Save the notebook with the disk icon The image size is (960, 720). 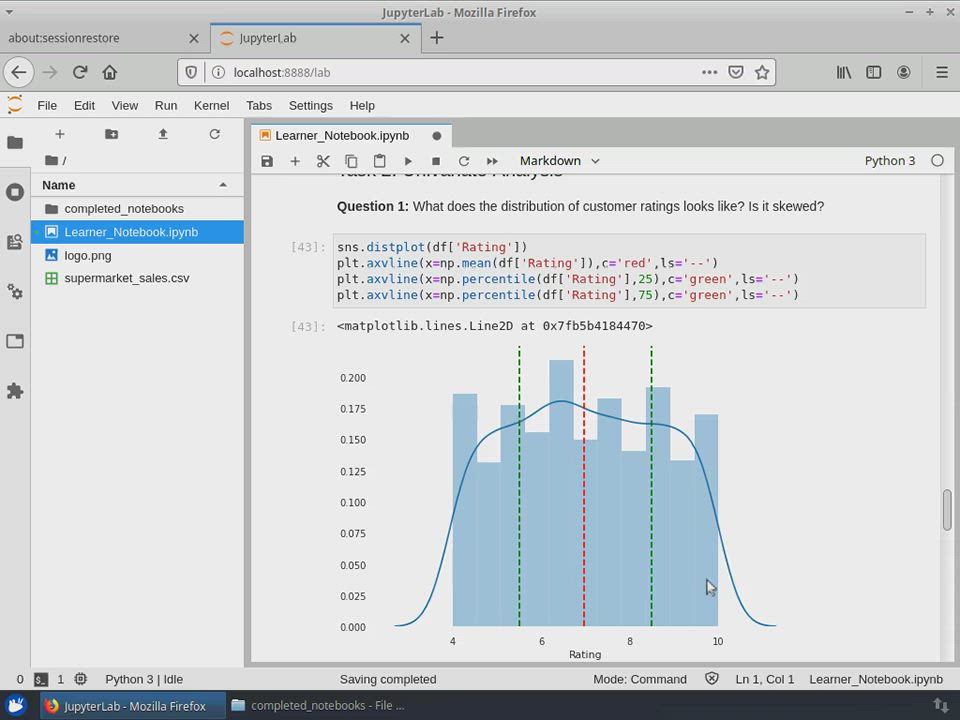[267, 161]
